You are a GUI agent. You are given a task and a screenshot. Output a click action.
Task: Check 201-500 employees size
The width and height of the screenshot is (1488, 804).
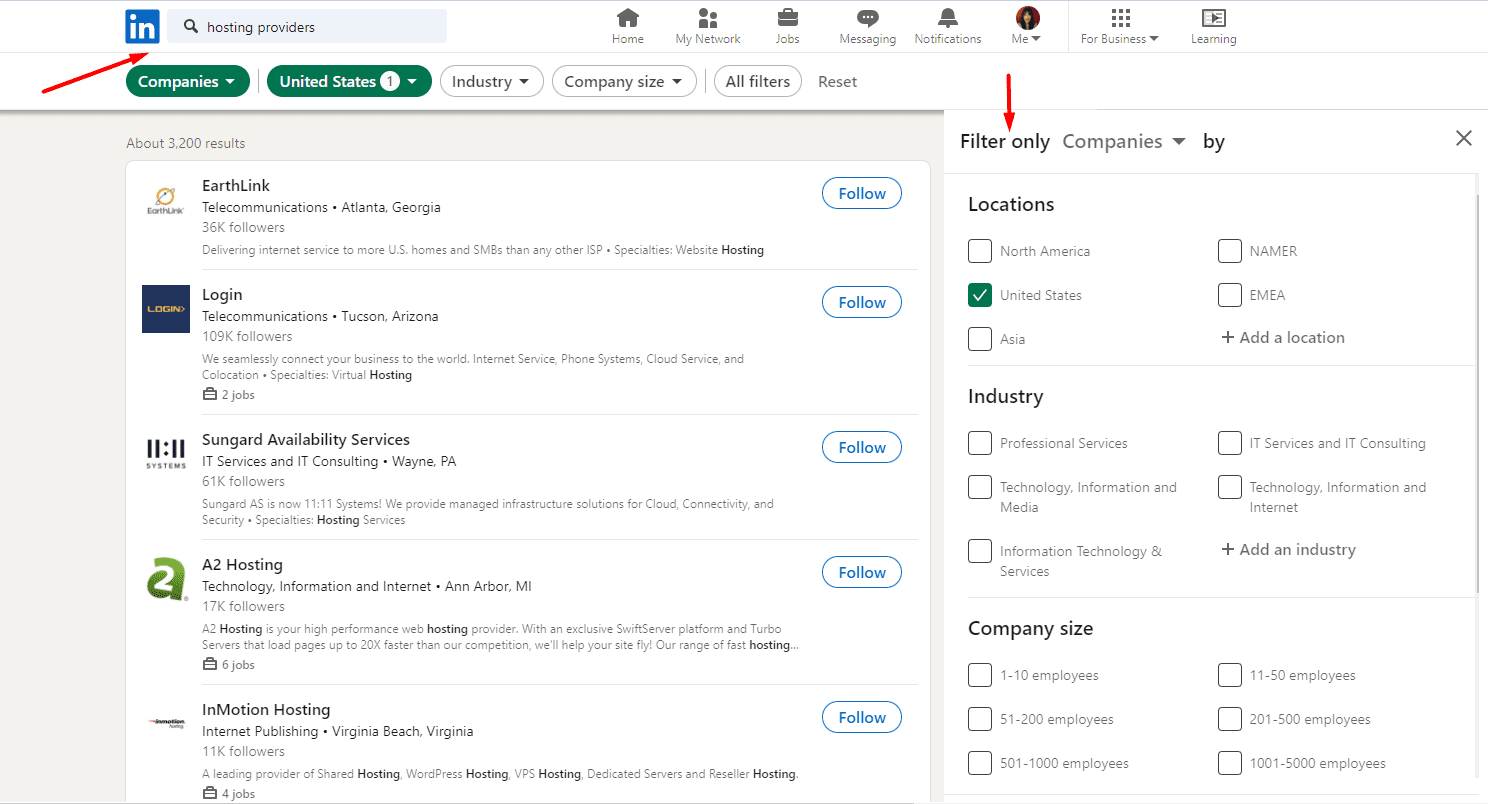click(1230, 719)
